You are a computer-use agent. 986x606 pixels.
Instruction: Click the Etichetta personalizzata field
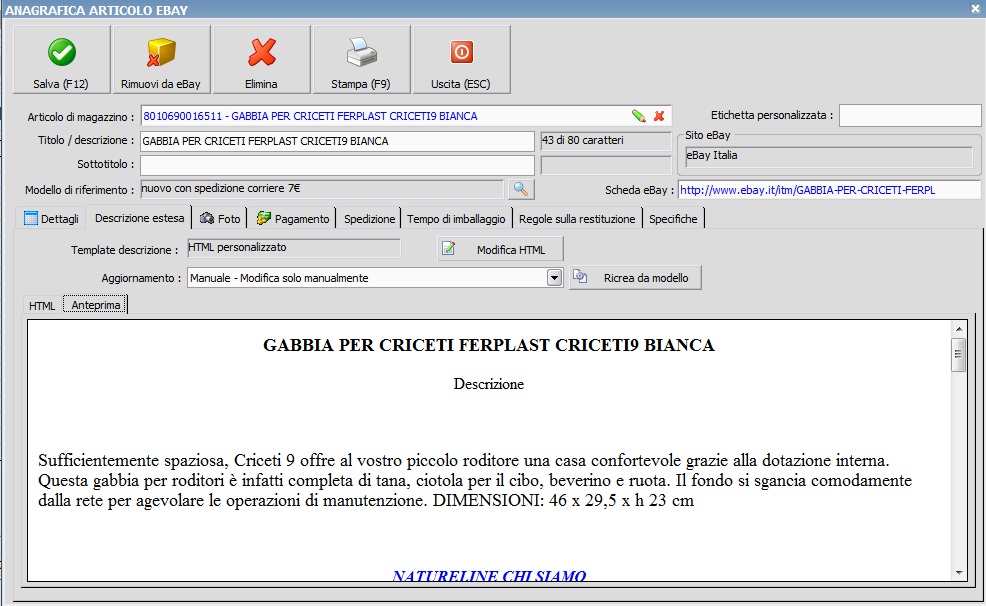click(x=910, y=116)
